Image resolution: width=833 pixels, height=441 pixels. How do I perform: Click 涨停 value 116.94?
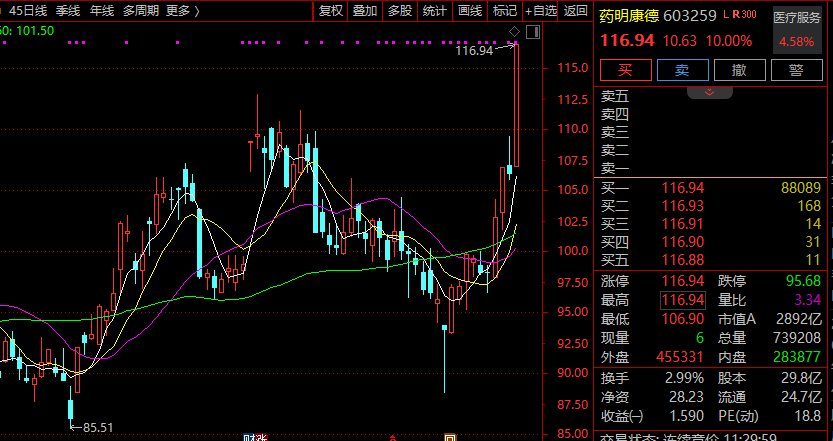coord(683,281)
